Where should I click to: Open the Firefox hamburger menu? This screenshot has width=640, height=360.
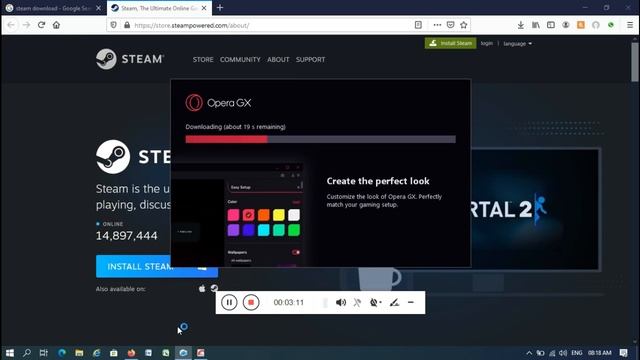click(x=630, y=25)
